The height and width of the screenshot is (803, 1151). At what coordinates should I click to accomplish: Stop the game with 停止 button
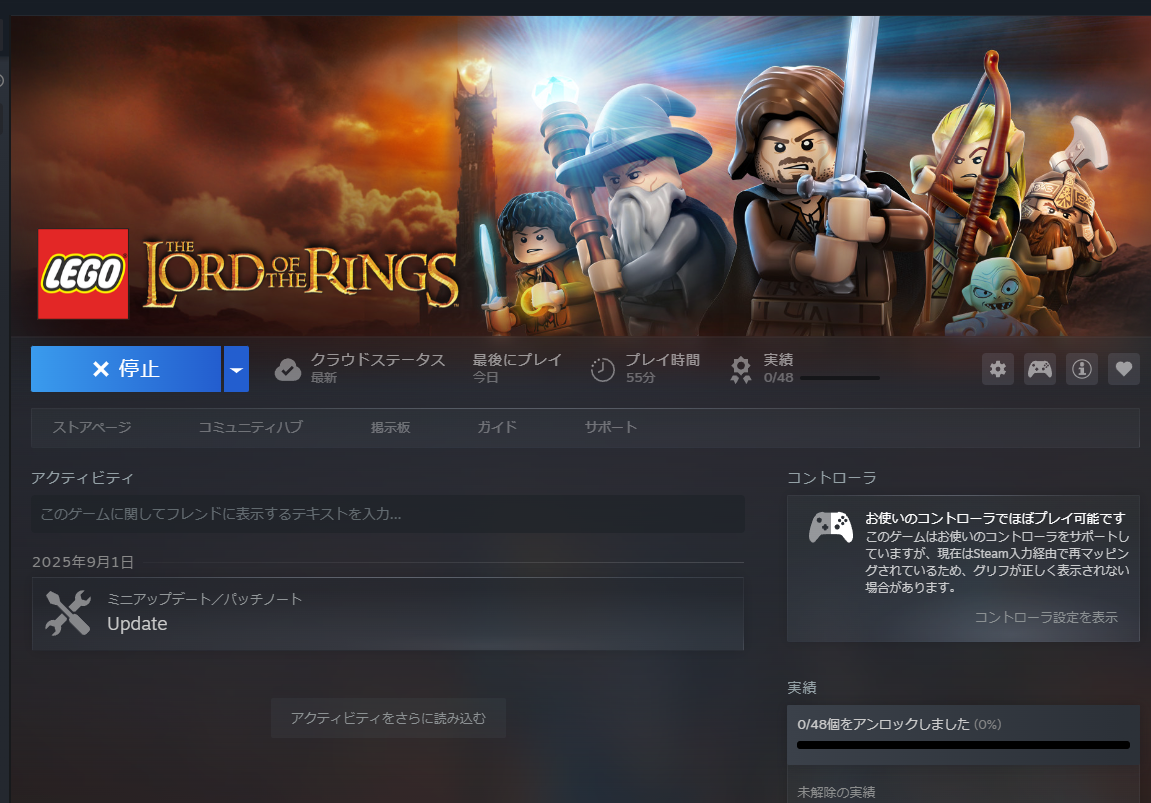tap(126, 369)
